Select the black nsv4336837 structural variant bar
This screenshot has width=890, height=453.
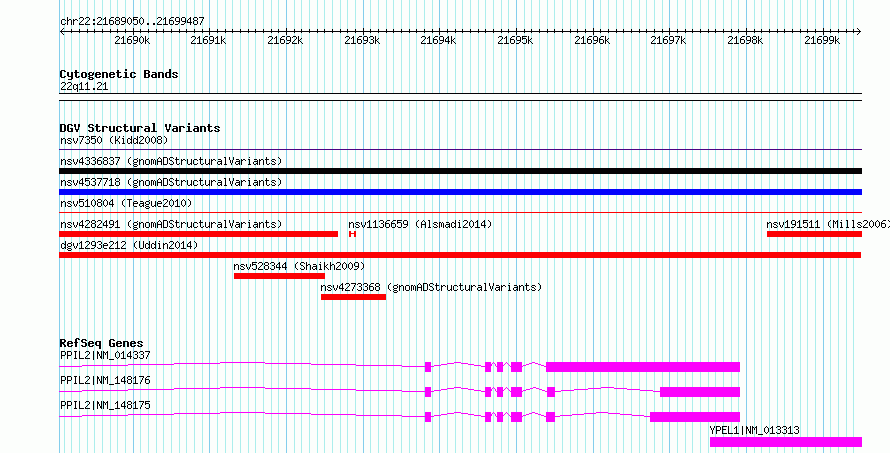pyautogui.click(x=460, y=171)
